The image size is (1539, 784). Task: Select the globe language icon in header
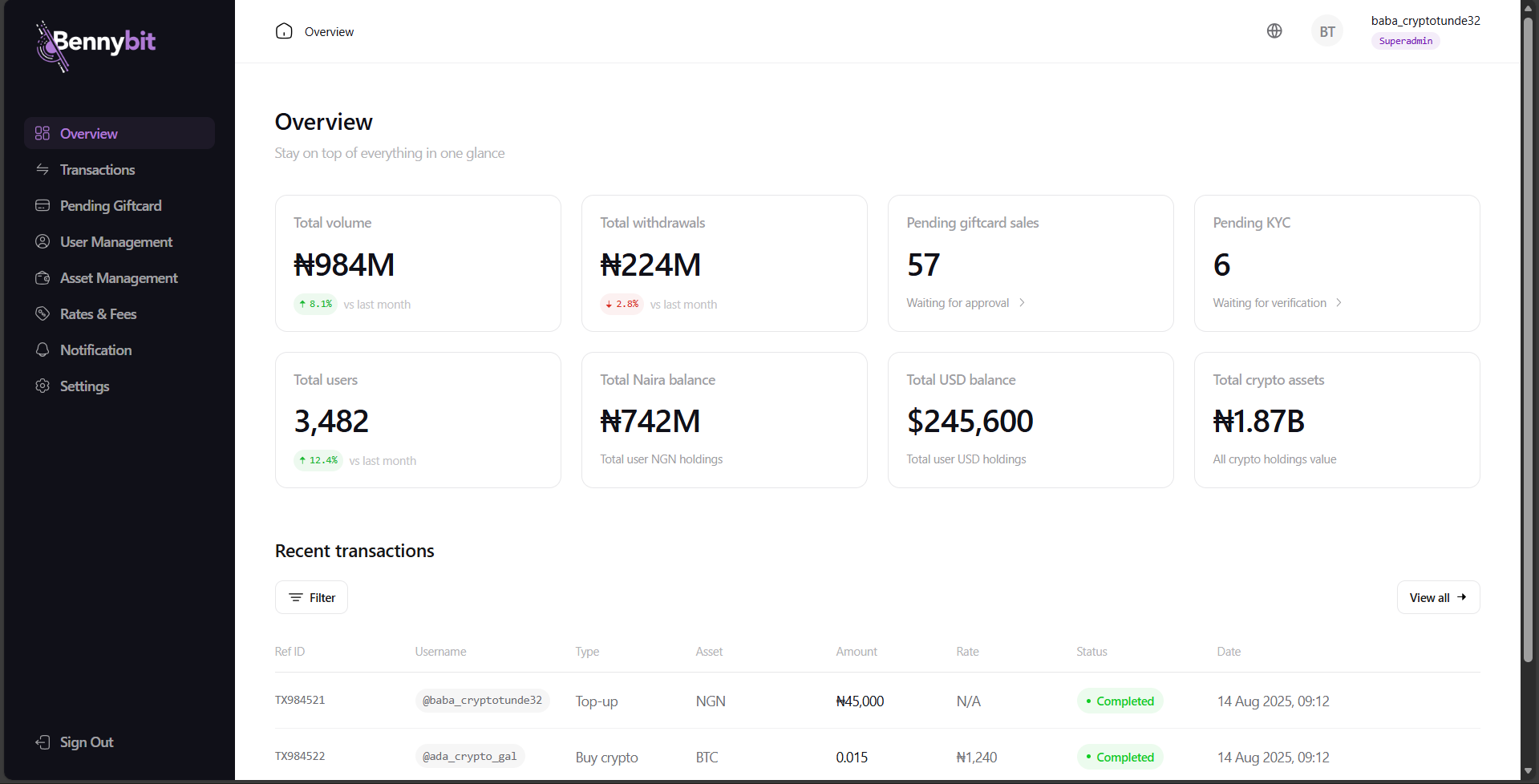point(1274,30)
